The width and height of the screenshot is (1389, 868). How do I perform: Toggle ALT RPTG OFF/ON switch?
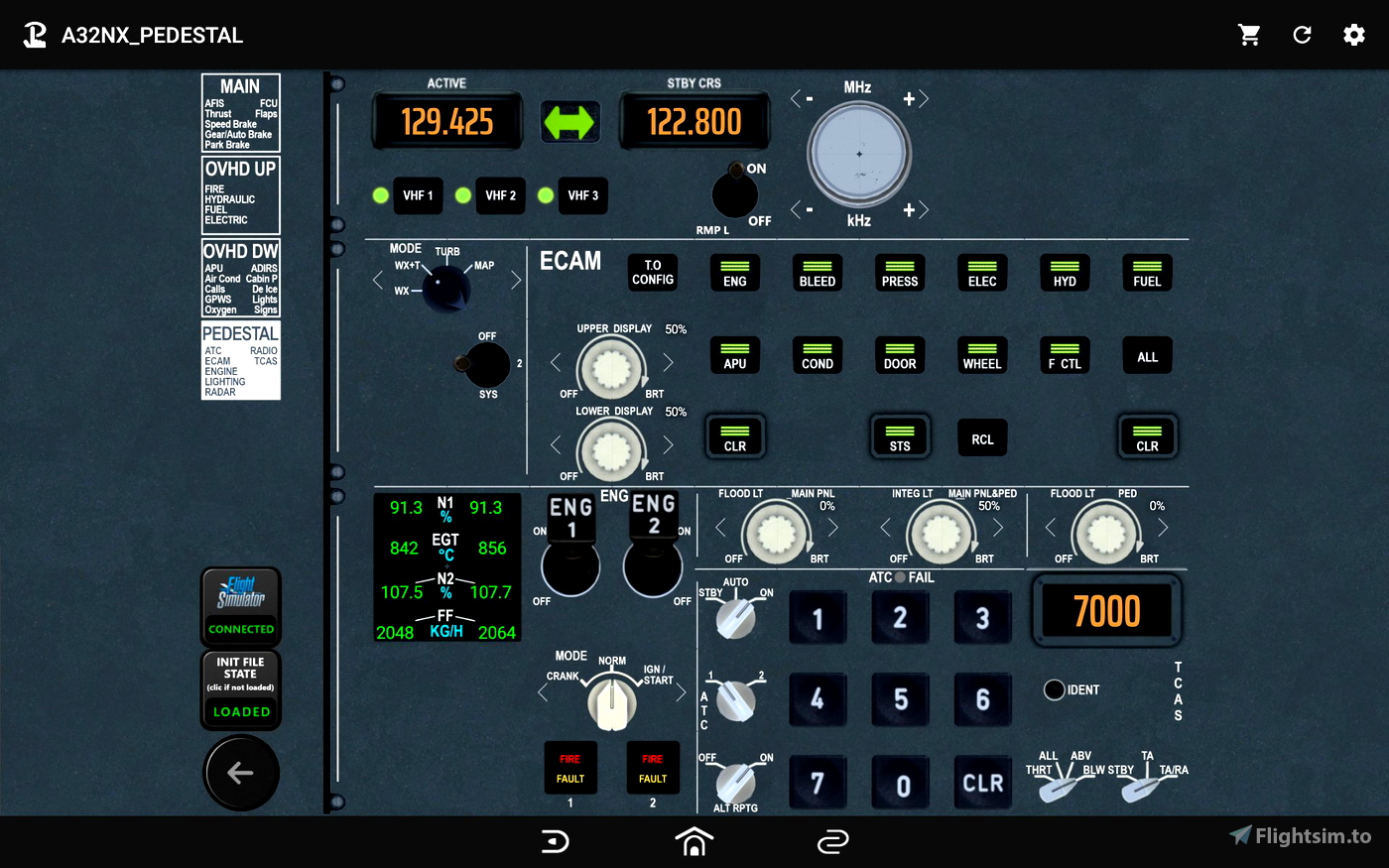735,782
